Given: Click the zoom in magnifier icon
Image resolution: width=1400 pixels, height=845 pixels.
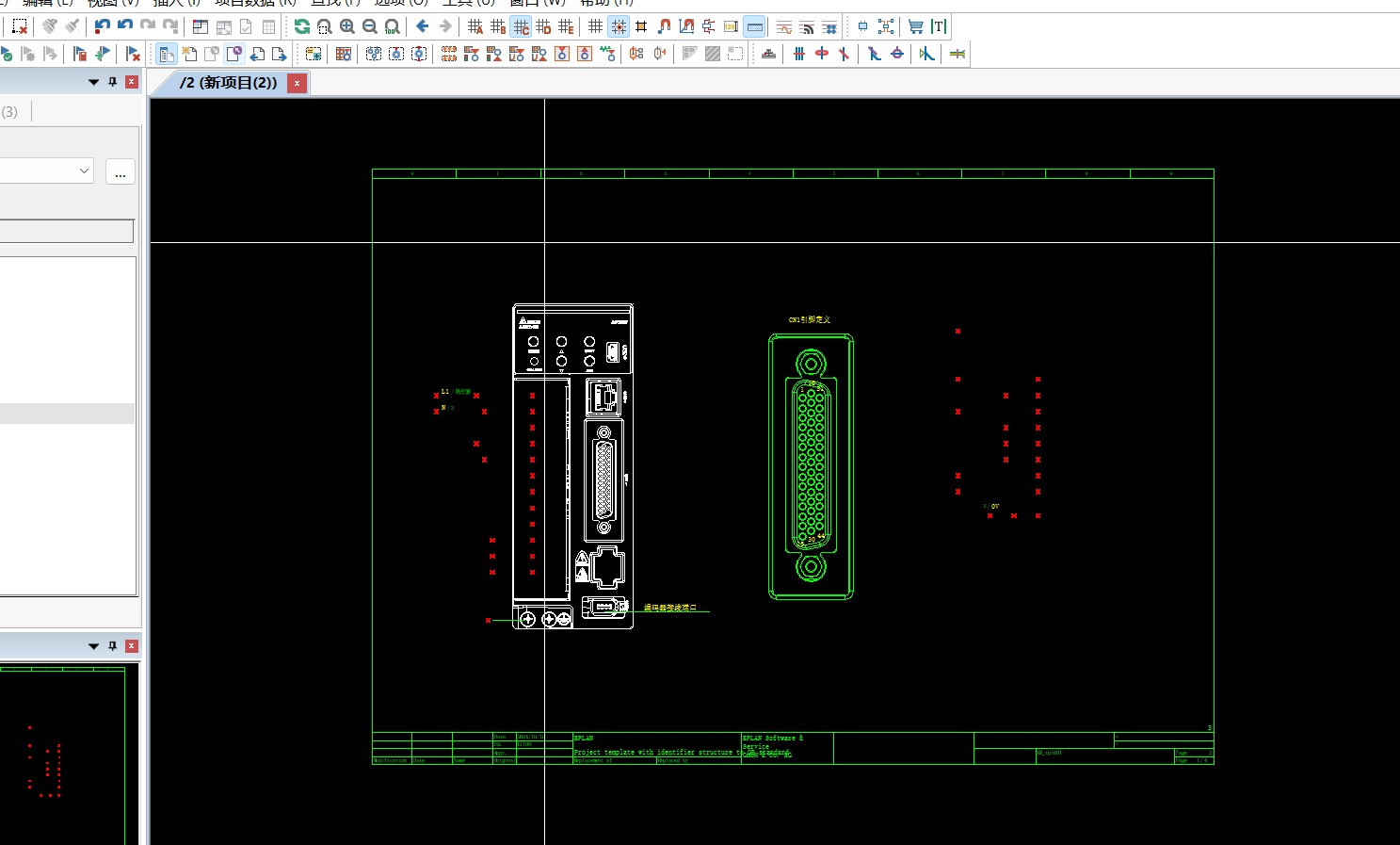Looking at the screenshot, I should click(x=347, y=27).
